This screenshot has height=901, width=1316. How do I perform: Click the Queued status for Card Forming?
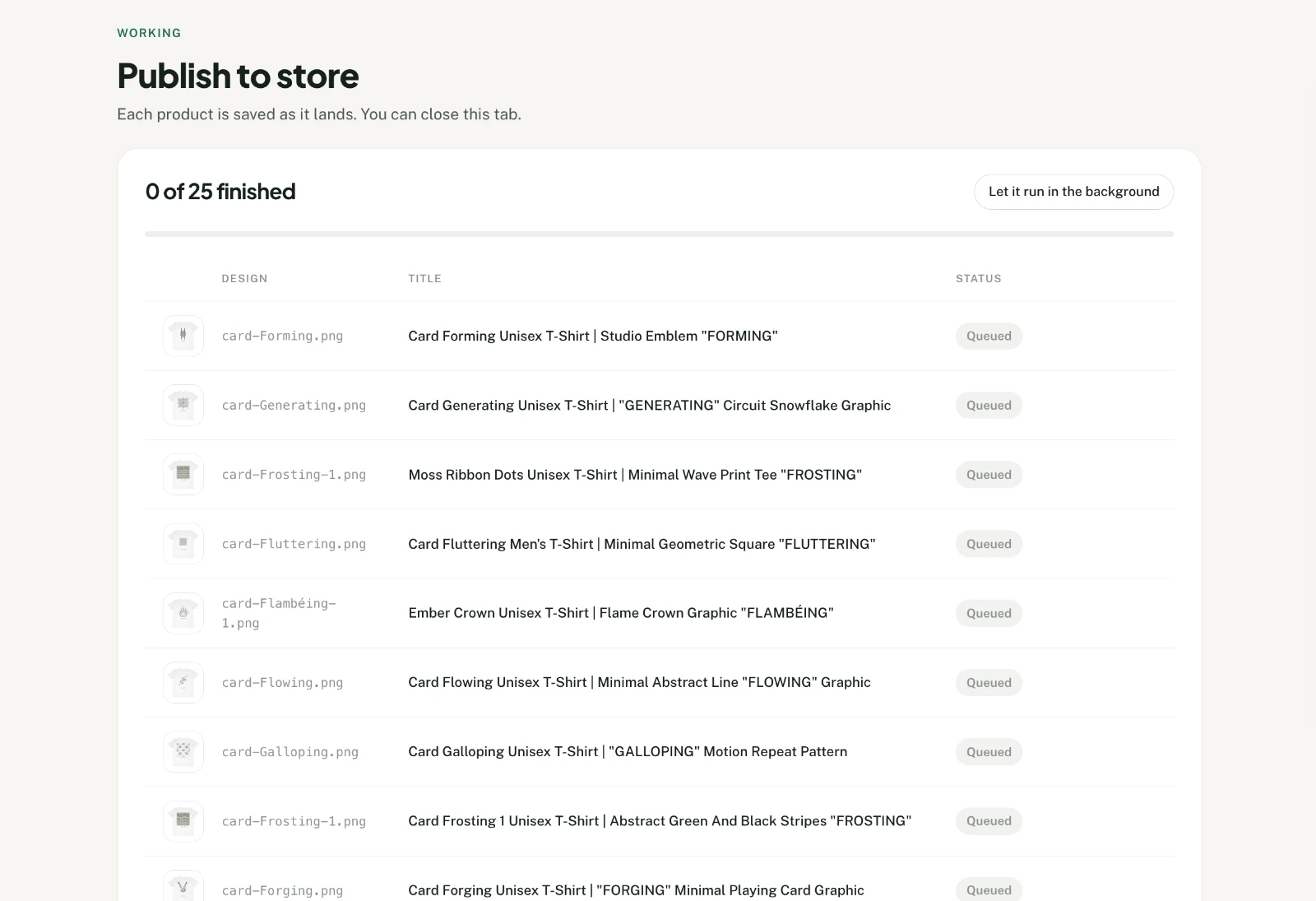[x=989, y=336]
